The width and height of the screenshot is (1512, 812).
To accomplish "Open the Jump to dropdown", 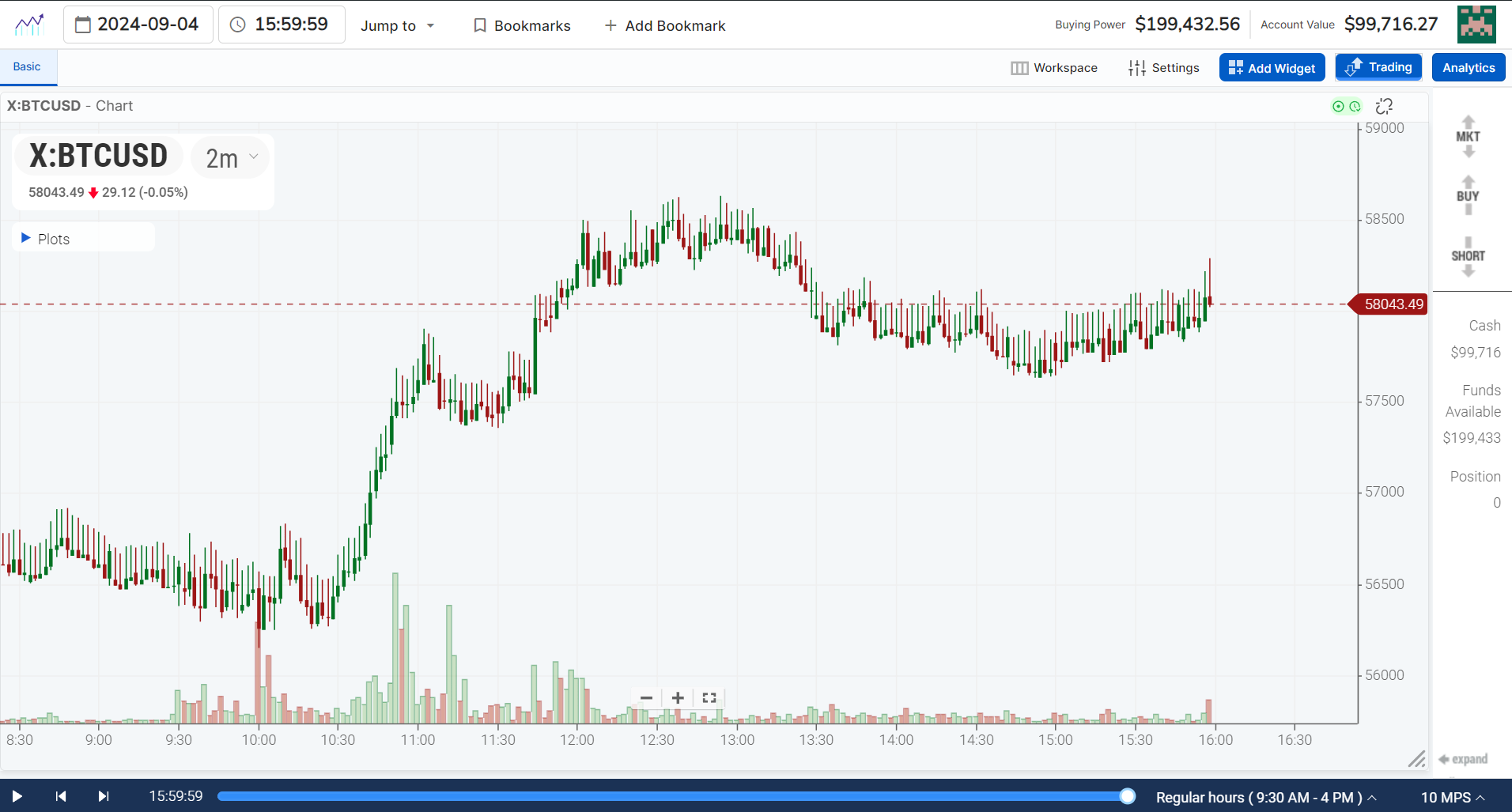I will pyautogui.click(x=397, y=25).
